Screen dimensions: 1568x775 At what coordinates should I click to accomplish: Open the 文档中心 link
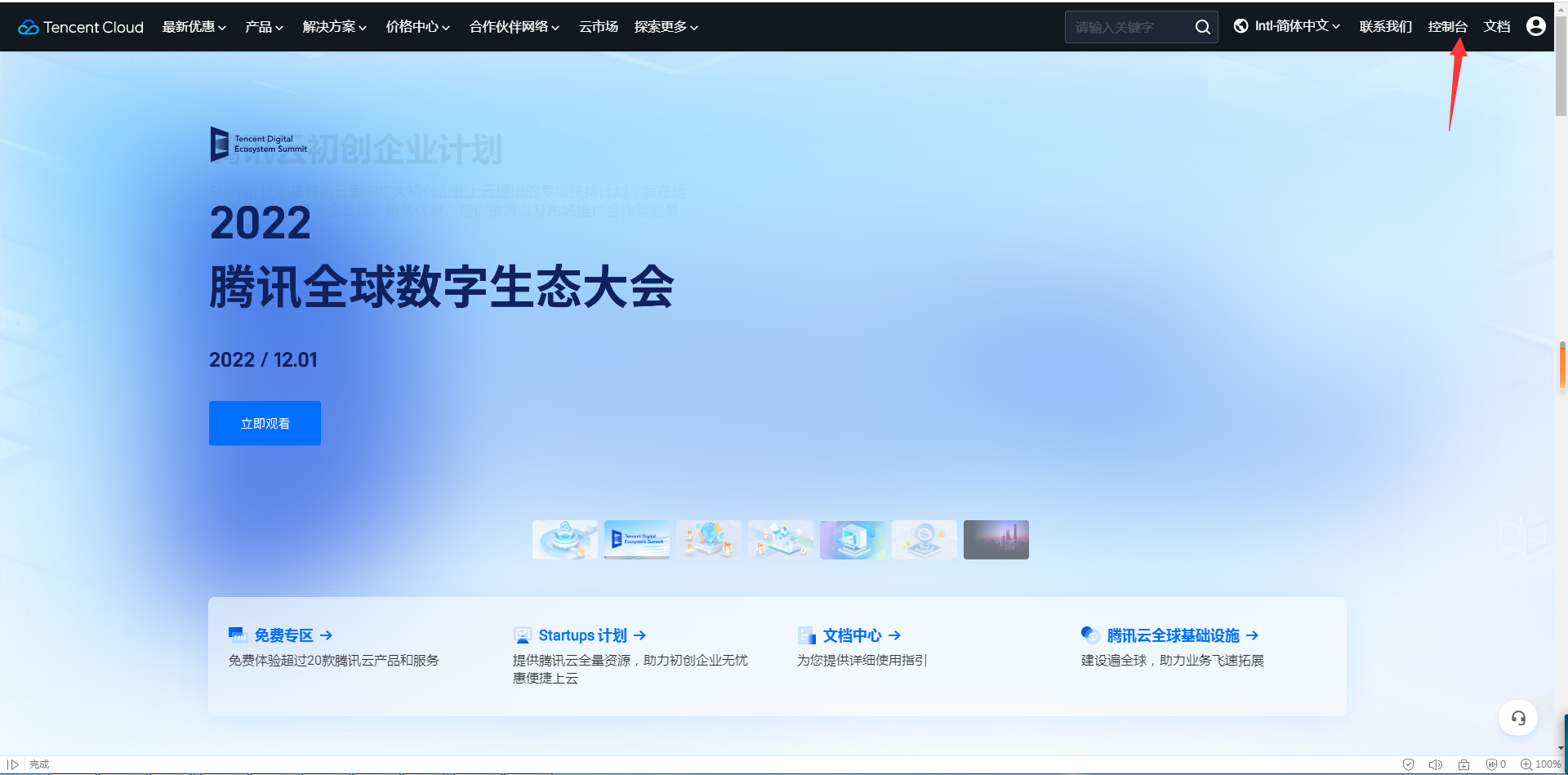[852, 635]
